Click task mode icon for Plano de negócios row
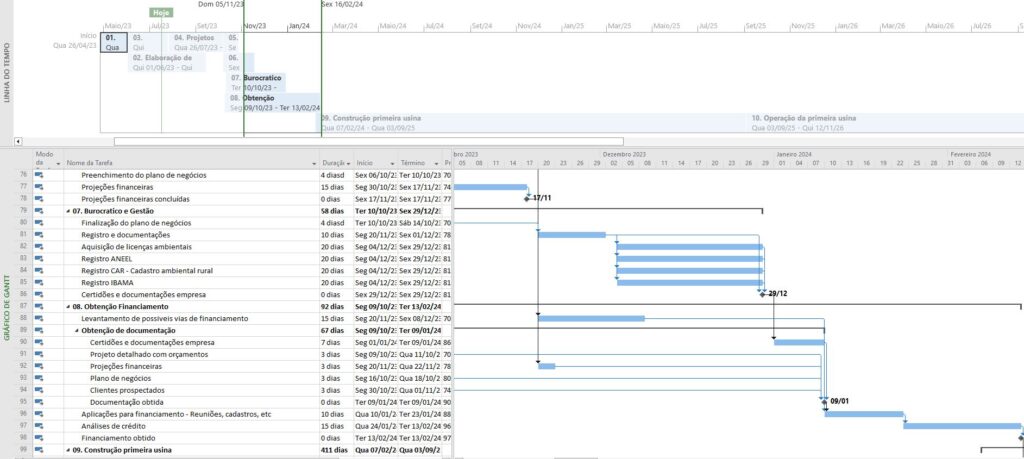Image resolution: width=1024 pixels, height=459 pixels. [x=40, y=378]
